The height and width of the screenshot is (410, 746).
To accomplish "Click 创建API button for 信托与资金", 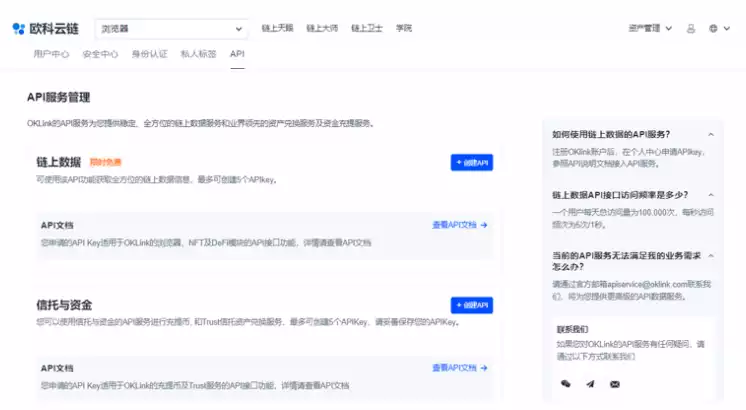I will click(471, 304).
